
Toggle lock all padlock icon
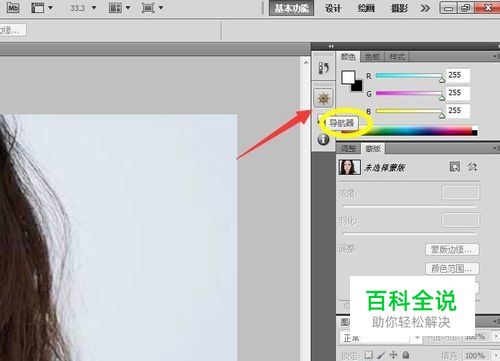[x=406, y=355]
